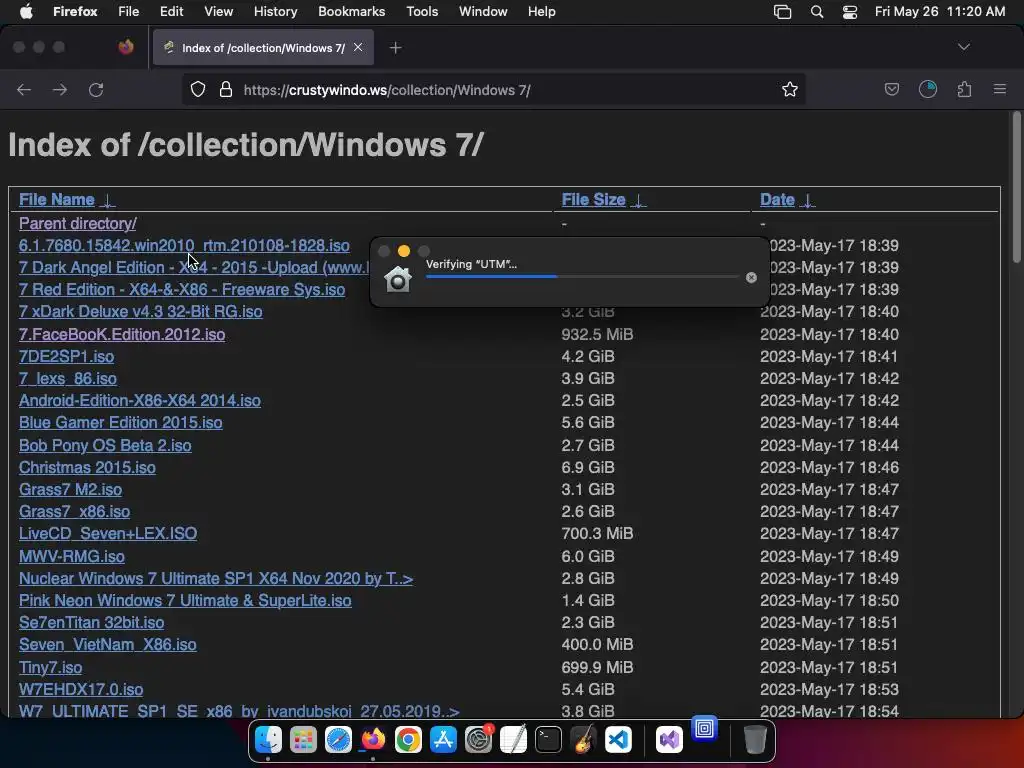1024x768 pixels.
Task: Download Grass7 M2.iso
Action: click(x=71, y=489)
